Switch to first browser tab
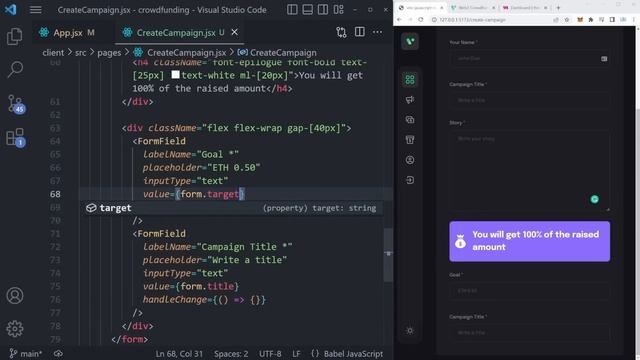 click(x=420, y=7)
